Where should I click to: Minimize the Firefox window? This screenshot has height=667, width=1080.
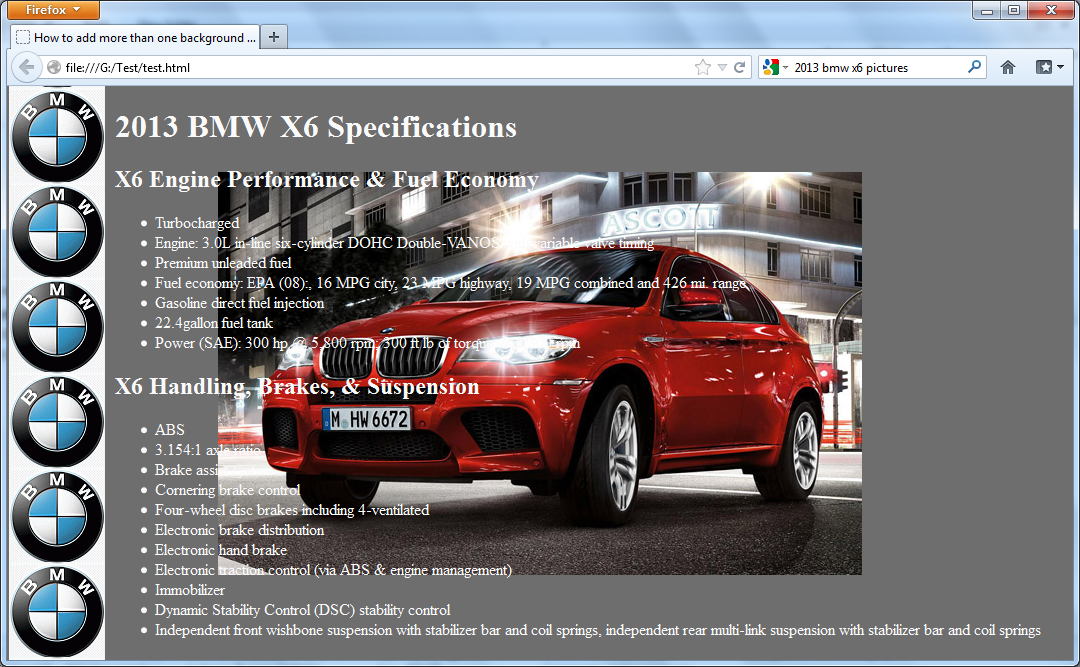[987, 10]
